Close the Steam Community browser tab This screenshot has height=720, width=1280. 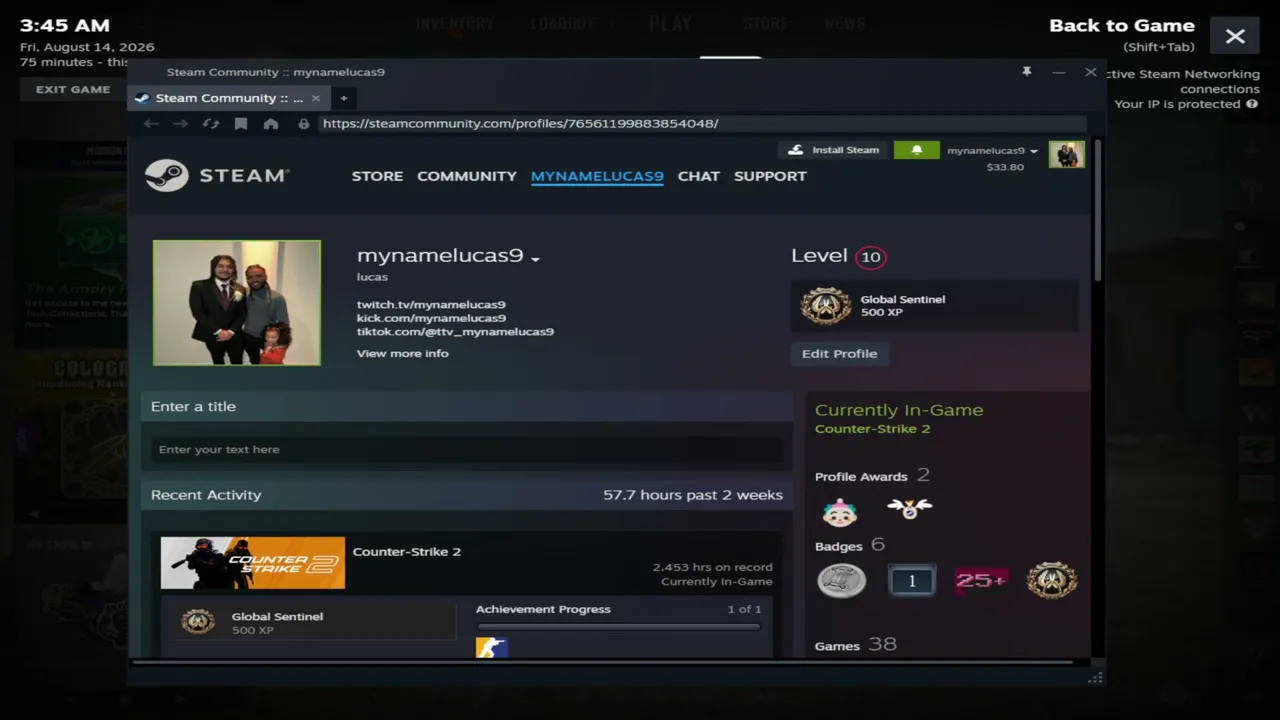coord(316,98)
